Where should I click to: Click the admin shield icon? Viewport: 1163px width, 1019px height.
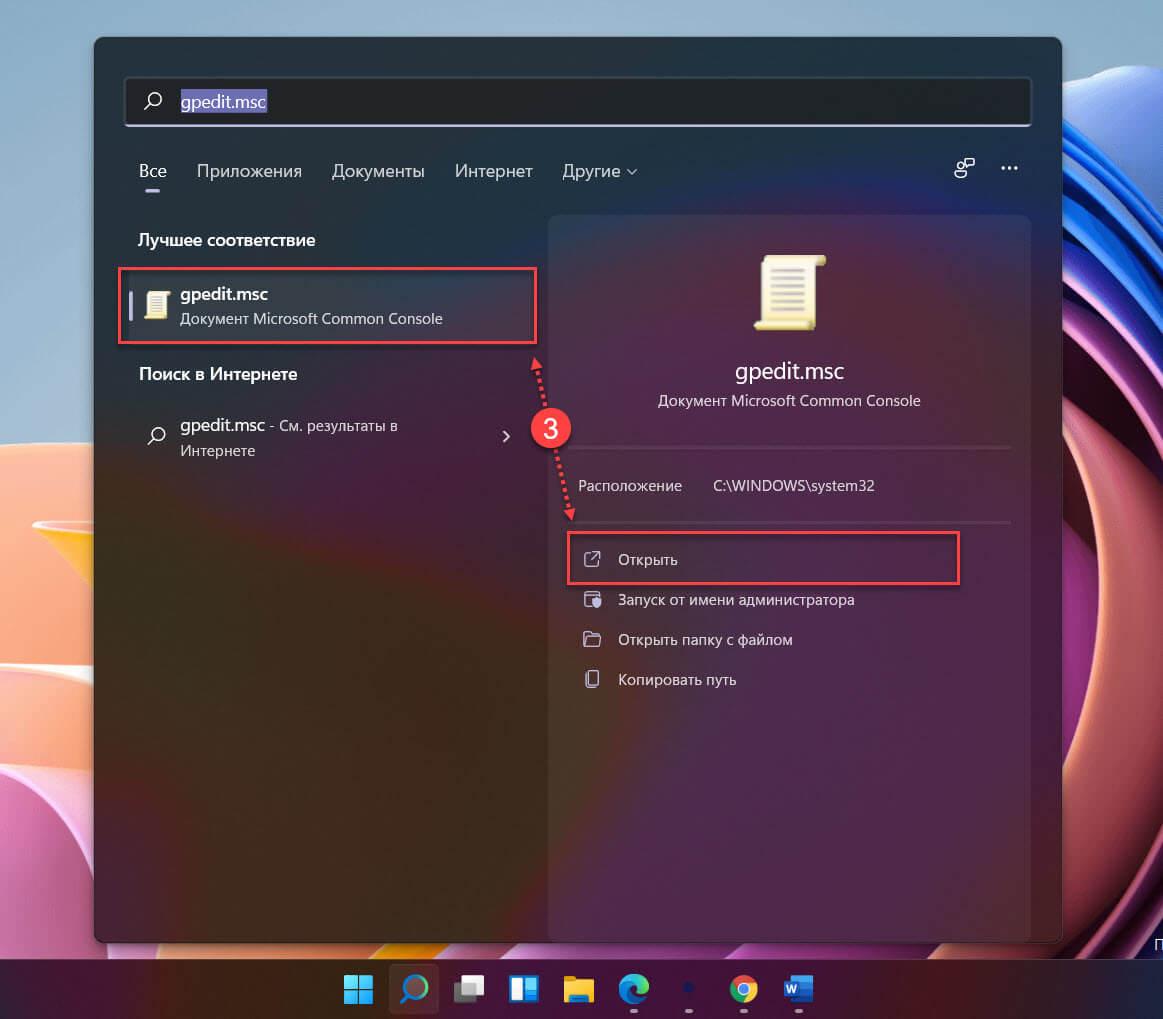click(592, 599)
